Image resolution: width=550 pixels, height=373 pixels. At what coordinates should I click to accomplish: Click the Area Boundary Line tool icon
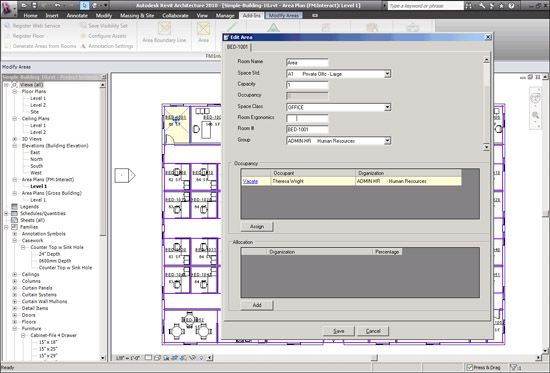164,28
